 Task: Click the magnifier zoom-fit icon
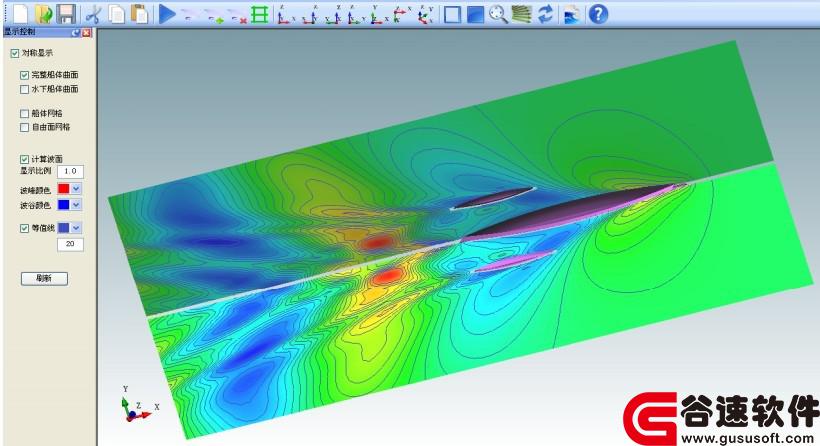[498, 14]
